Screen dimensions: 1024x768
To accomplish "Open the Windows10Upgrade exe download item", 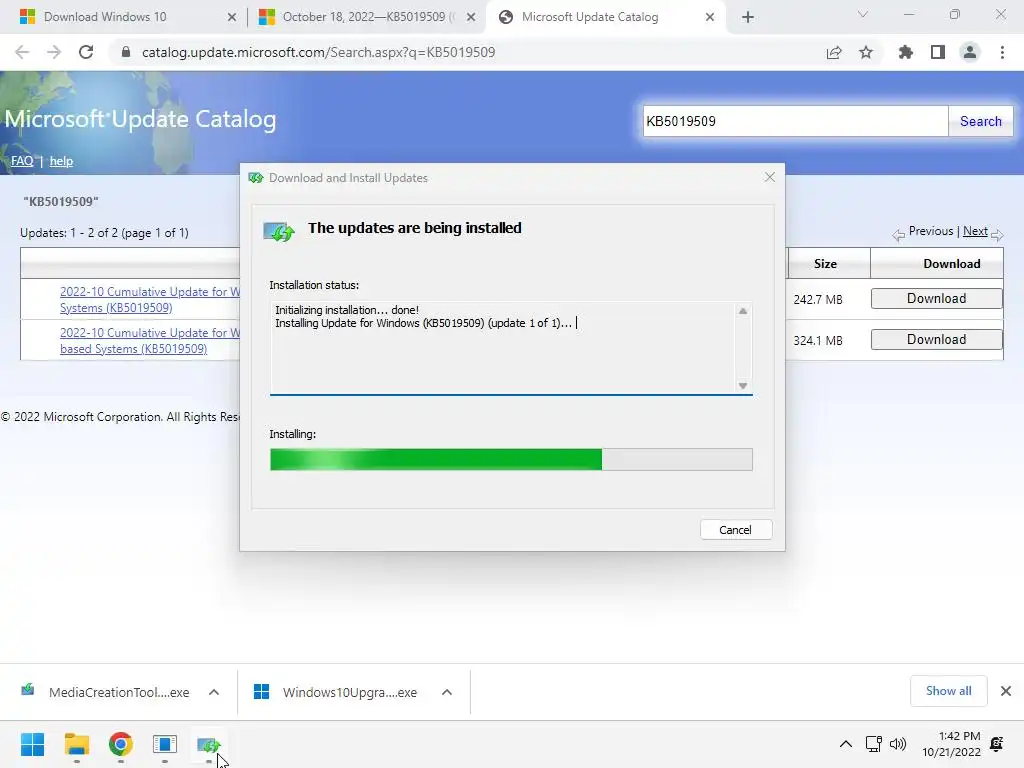I will (338, 692).
